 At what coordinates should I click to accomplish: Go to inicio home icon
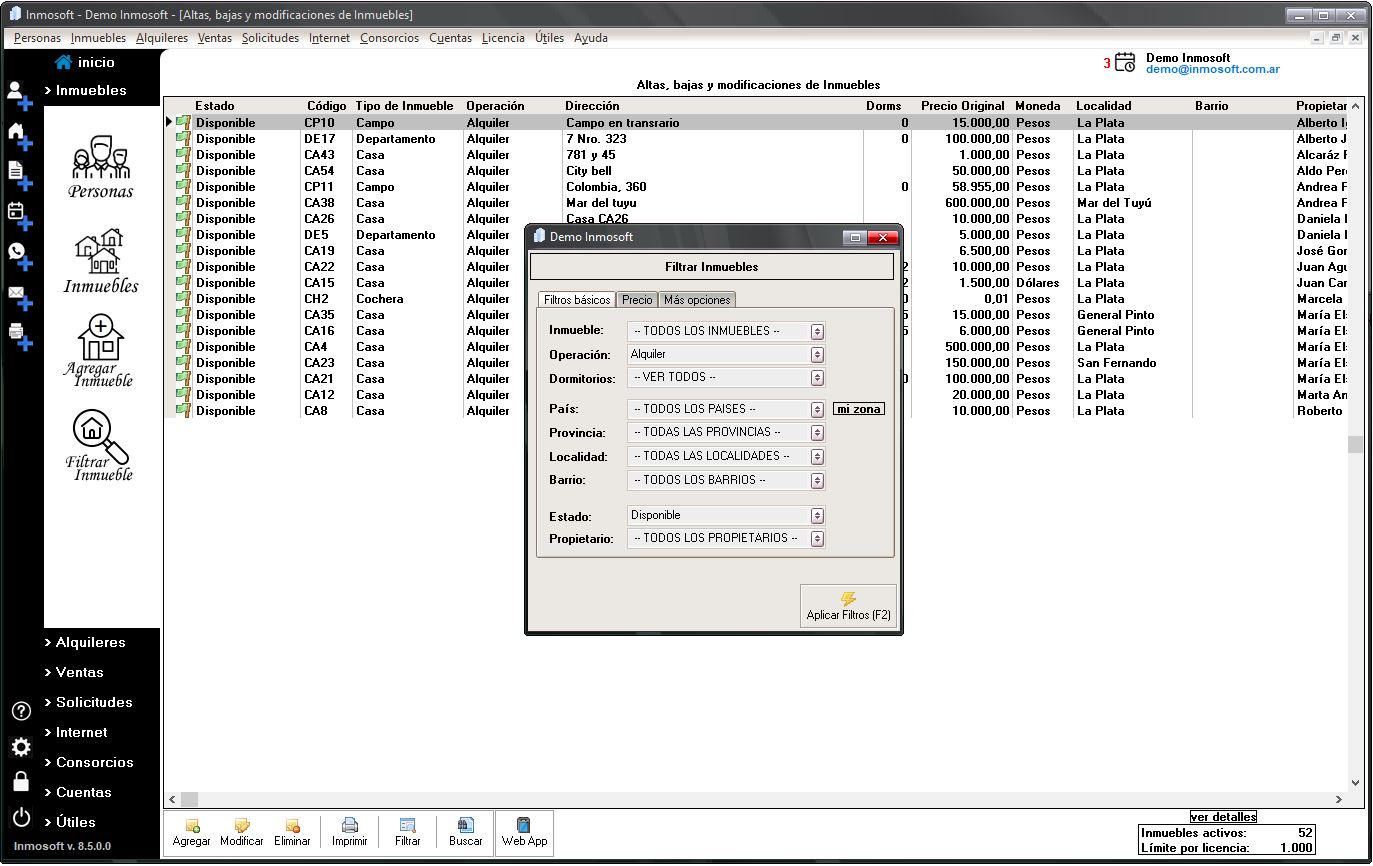click(64, 62)
